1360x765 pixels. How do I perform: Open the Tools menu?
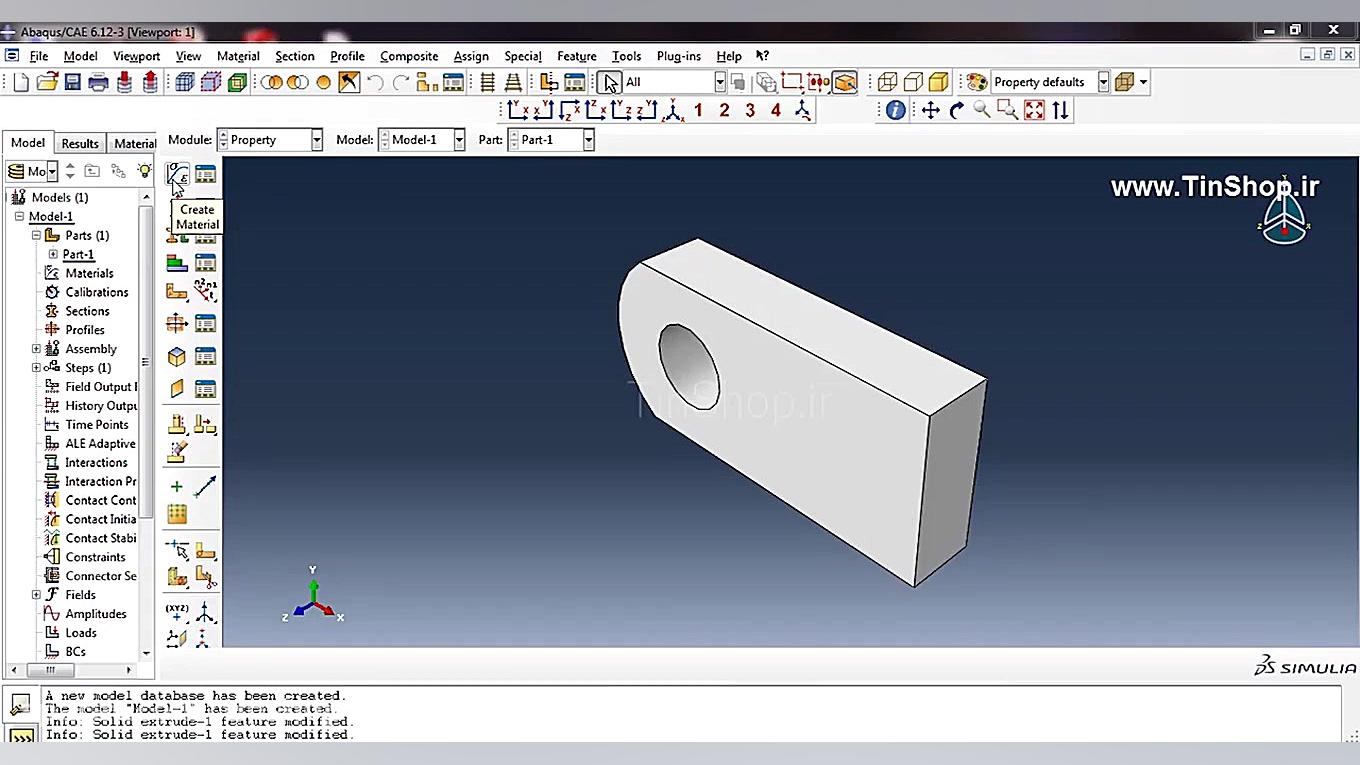pos(627,56)
